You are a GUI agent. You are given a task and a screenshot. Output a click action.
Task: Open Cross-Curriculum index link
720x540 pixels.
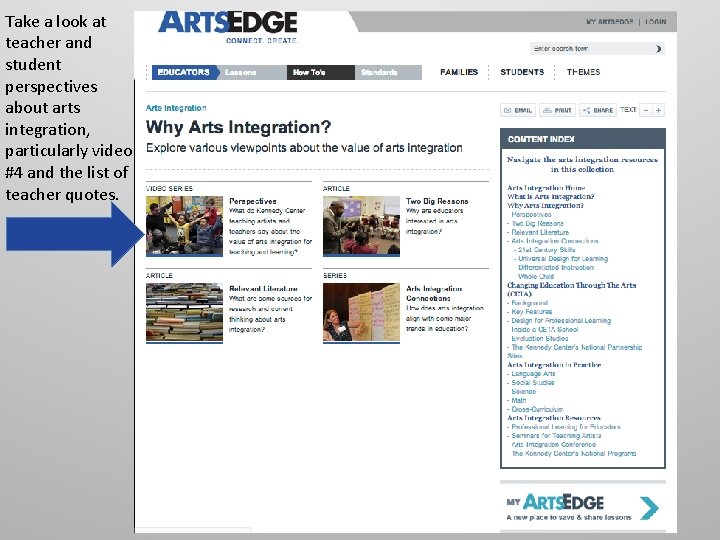pyautogui.click(x=537, y=409)
